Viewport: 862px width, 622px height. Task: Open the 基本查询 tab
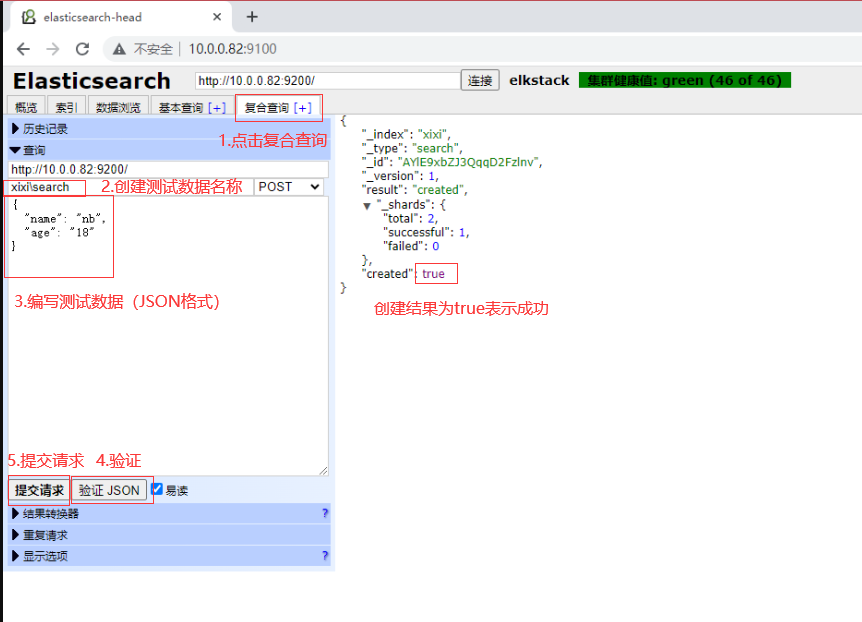pyautogui.click(x=181, y=108)
